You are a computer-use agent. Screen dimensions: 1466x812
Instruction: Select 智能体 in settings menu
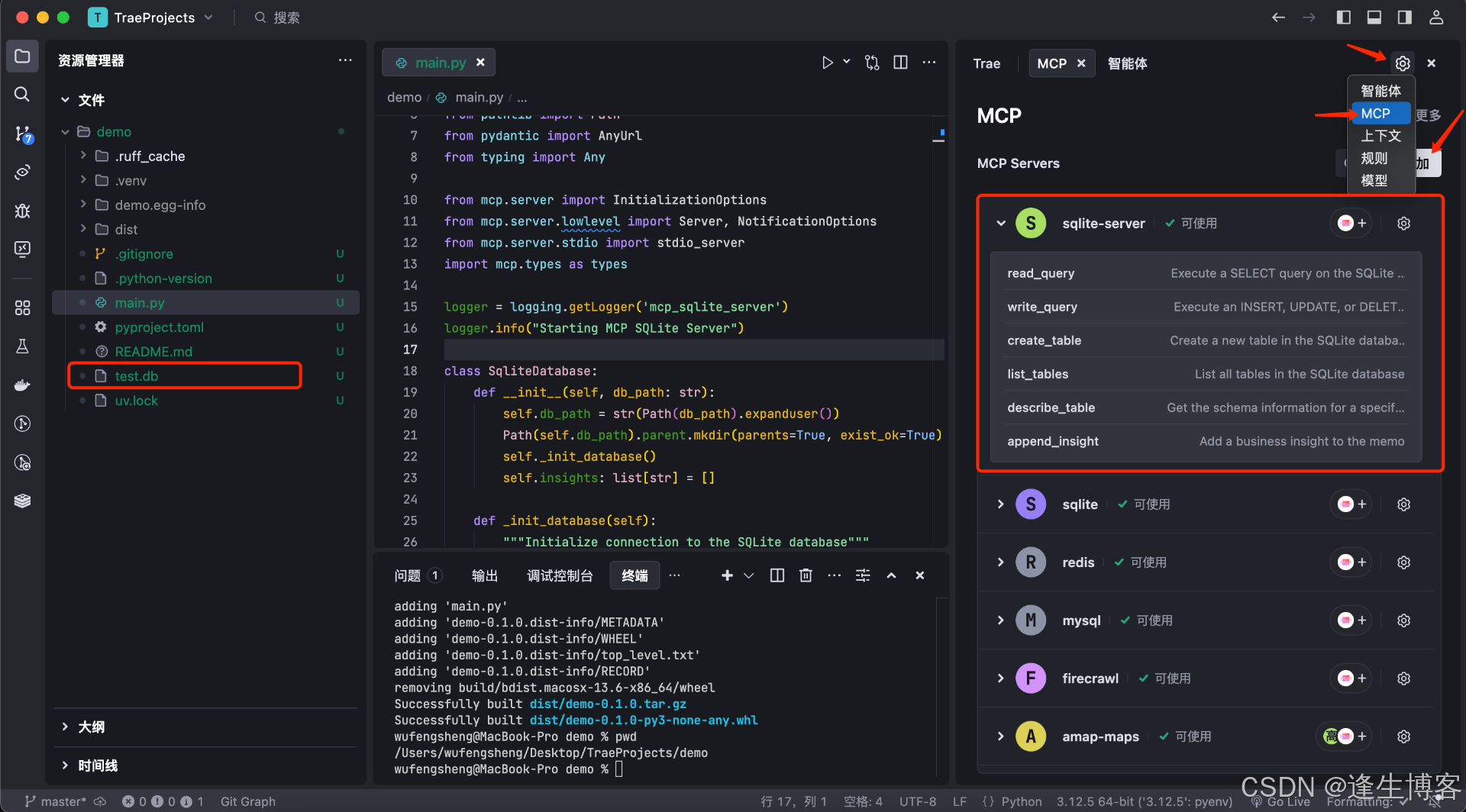coord(1380,91)
